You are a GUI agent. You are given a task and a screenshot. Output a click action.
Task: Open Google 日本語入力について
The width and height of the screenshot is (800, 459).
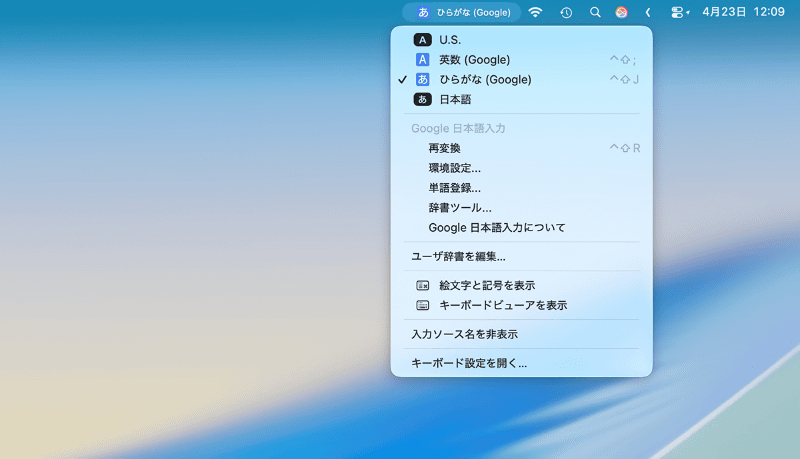521,227
